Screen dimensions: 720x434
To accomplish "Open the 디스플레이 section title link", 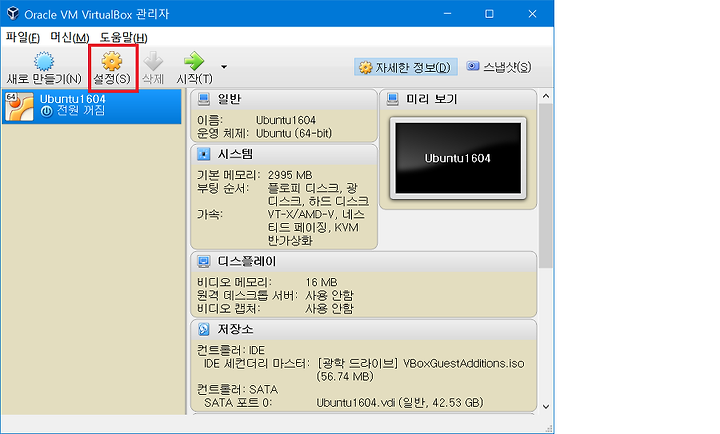I will [247, 261].
